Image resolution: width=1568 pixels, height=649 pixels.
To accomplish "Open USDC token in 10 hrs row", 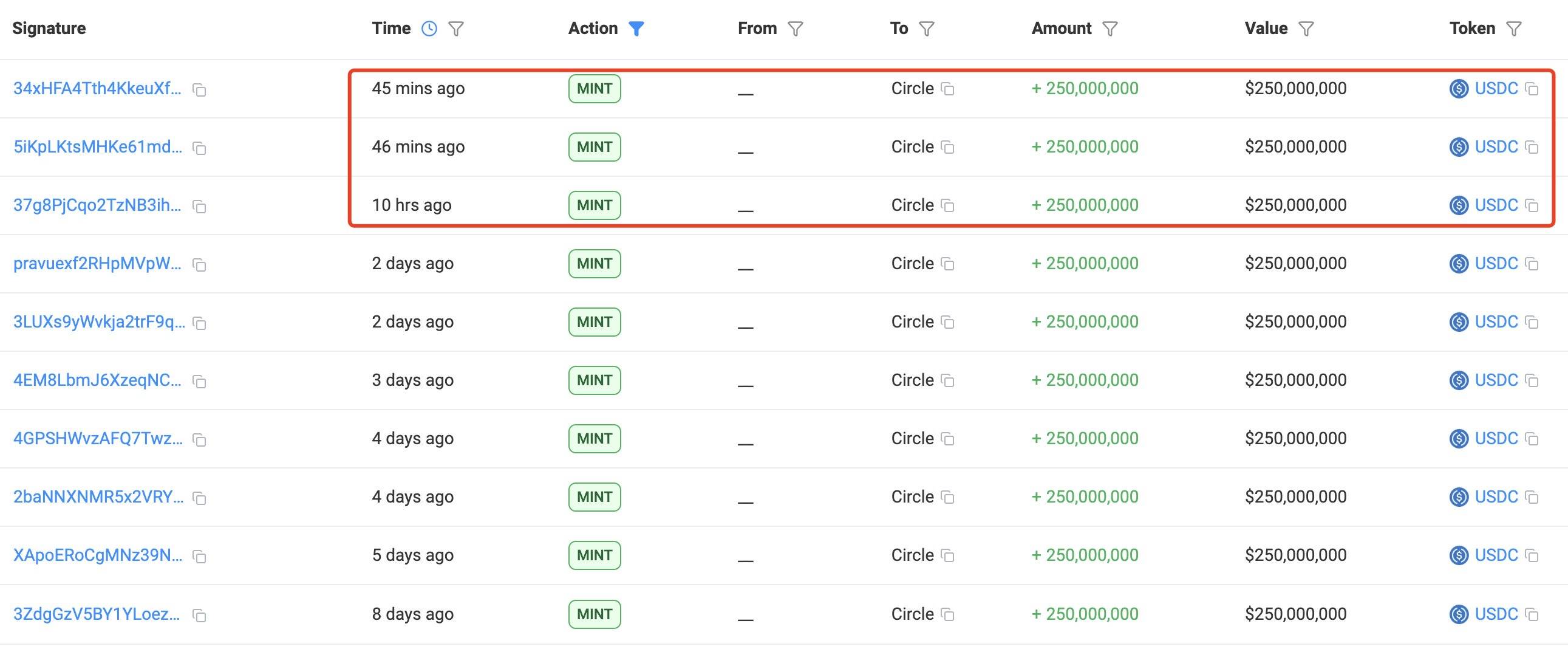I will 1496,205.
